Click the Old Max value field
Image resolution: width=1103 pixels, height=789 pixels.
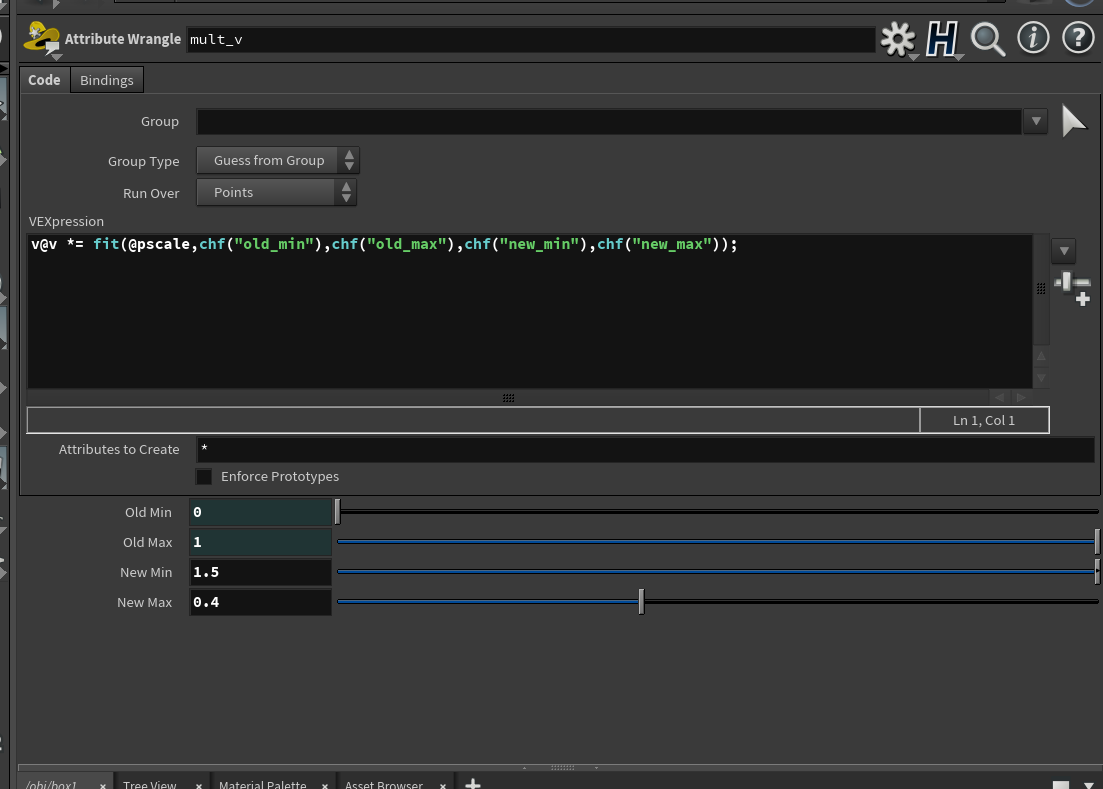[260, 542]
